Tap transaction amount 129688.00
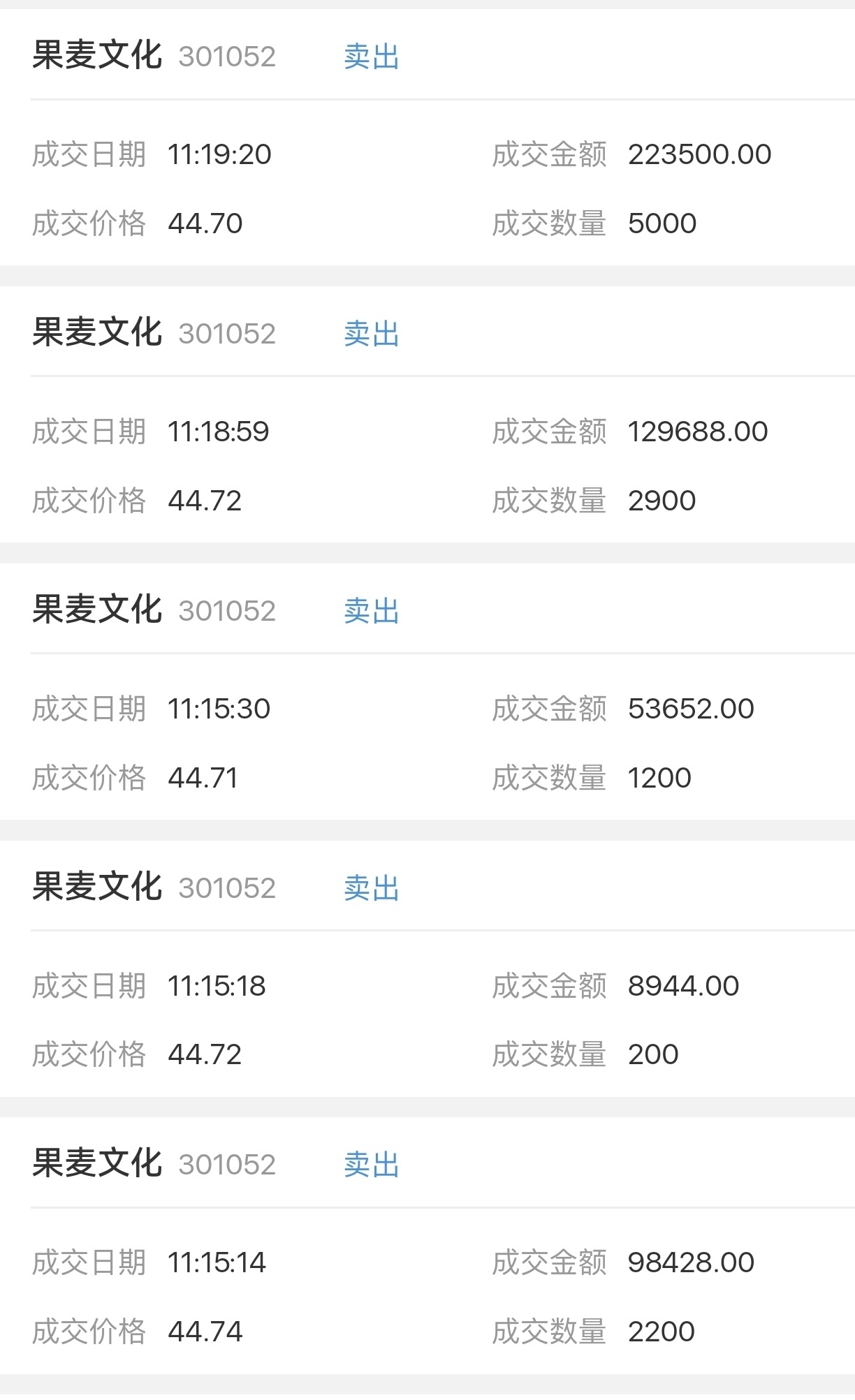The width and height of the screenshot is (855, 1400). click(x=698, y=432)
